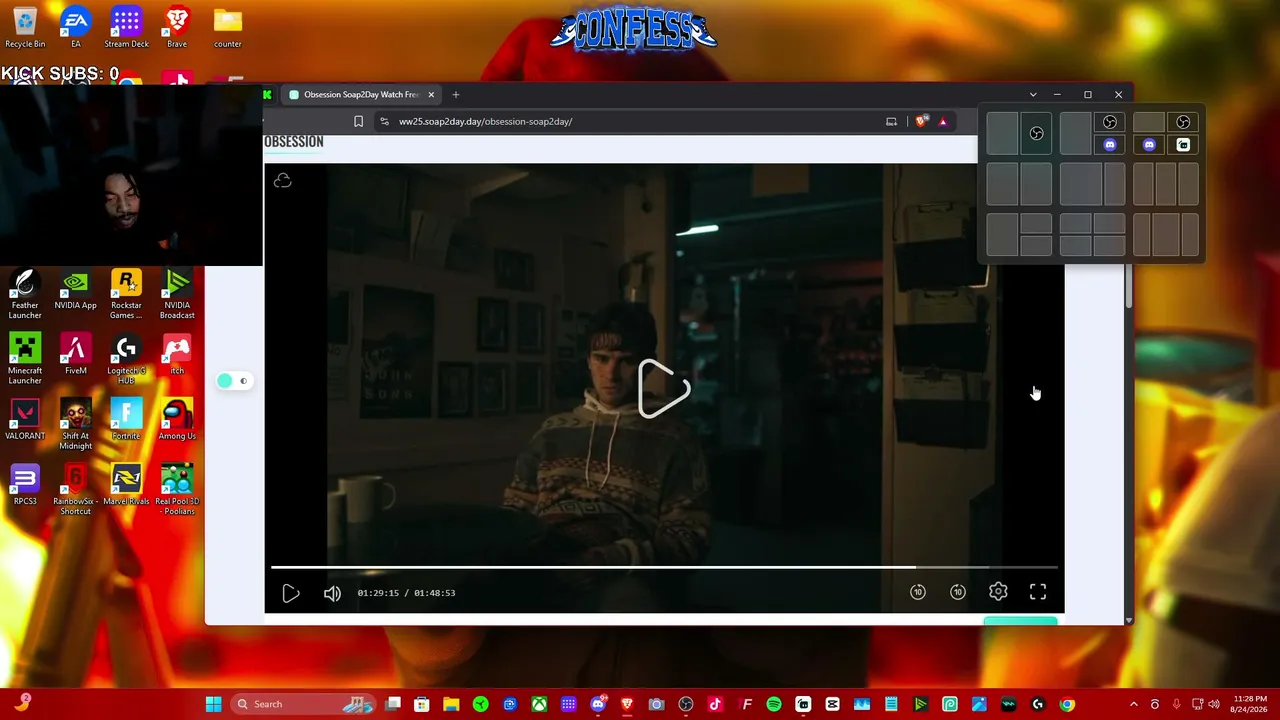
Task: Open TikTok from the taskbar
Action: [715, 704]
